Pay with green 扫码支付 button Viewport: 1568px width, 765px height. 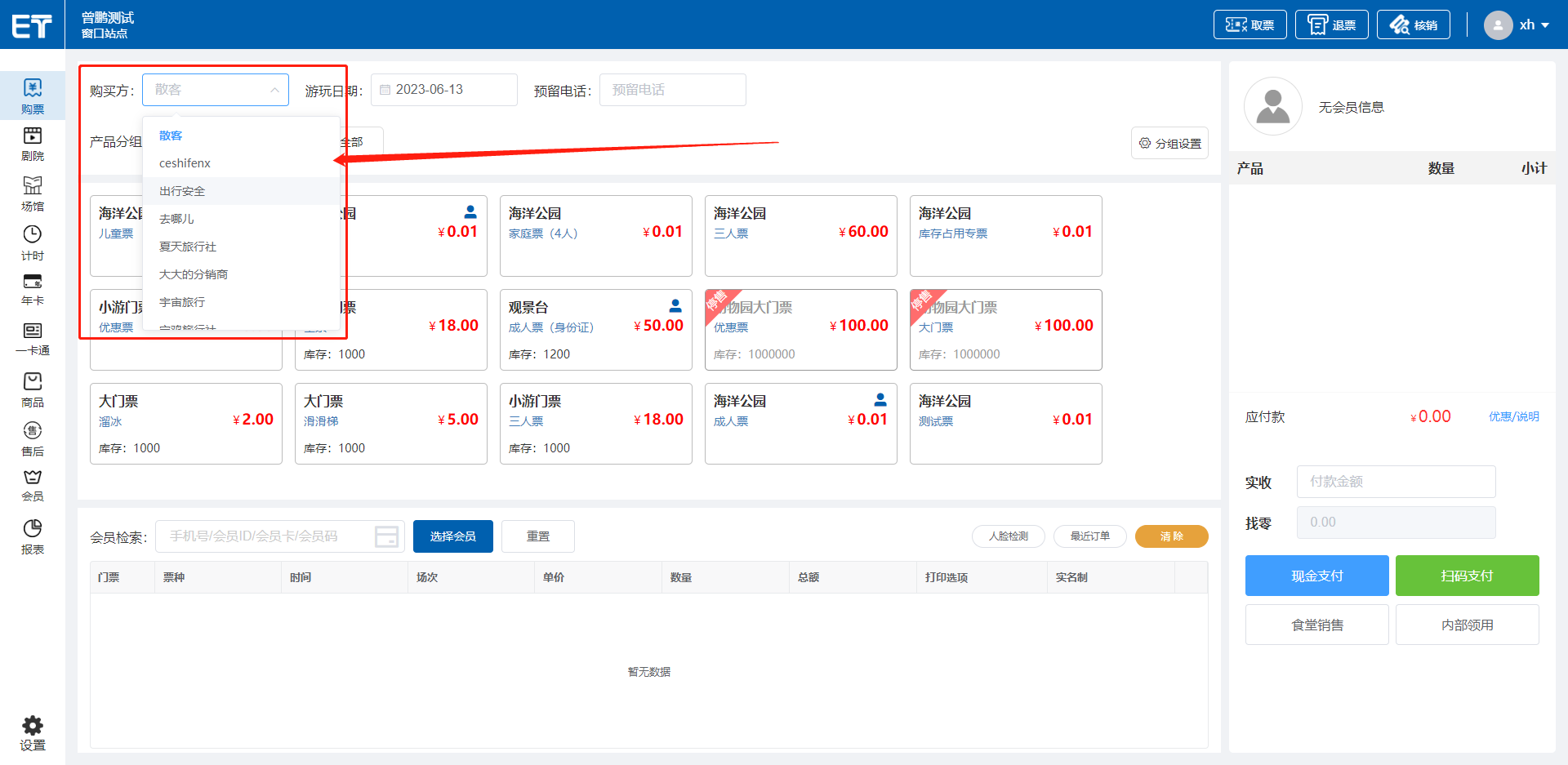1467,576
